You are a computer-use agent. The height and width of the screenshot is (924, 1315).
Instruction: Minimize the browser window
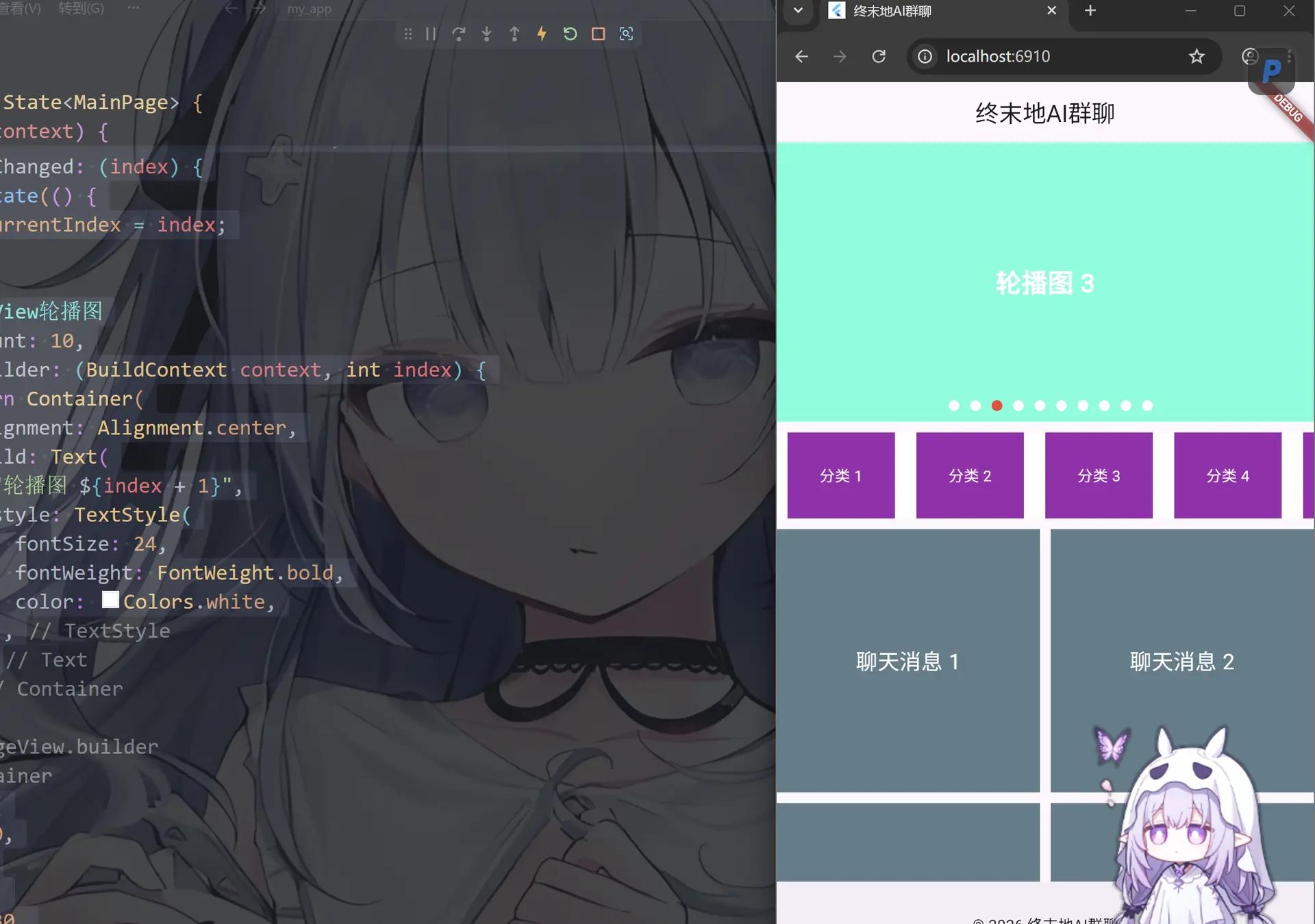pos(1191,11)
